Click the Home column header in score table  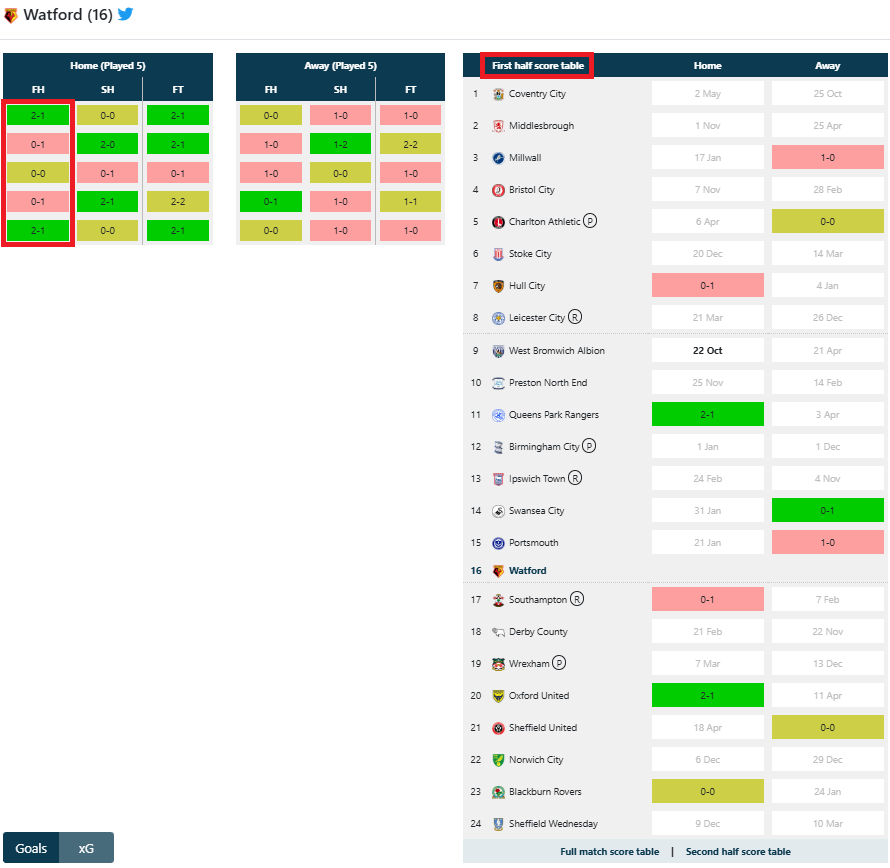coord(707,66)
